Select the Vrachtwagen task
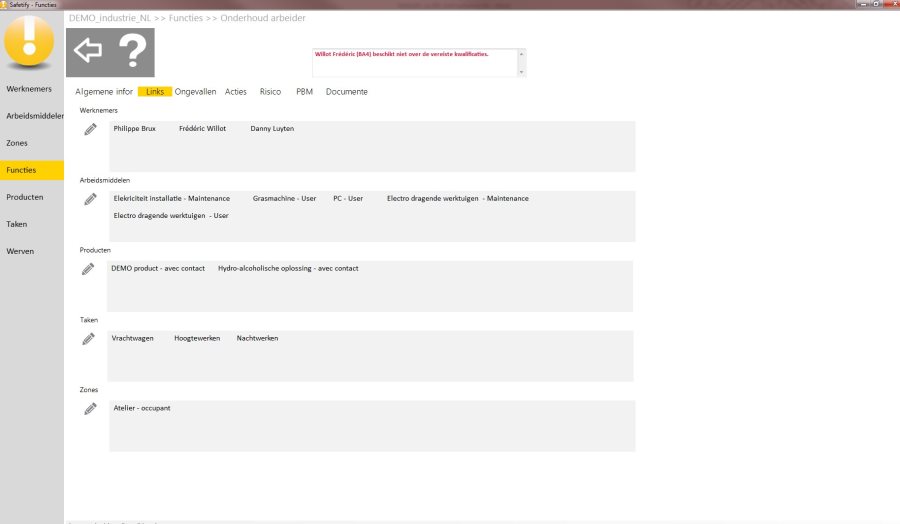 point(133,339)
